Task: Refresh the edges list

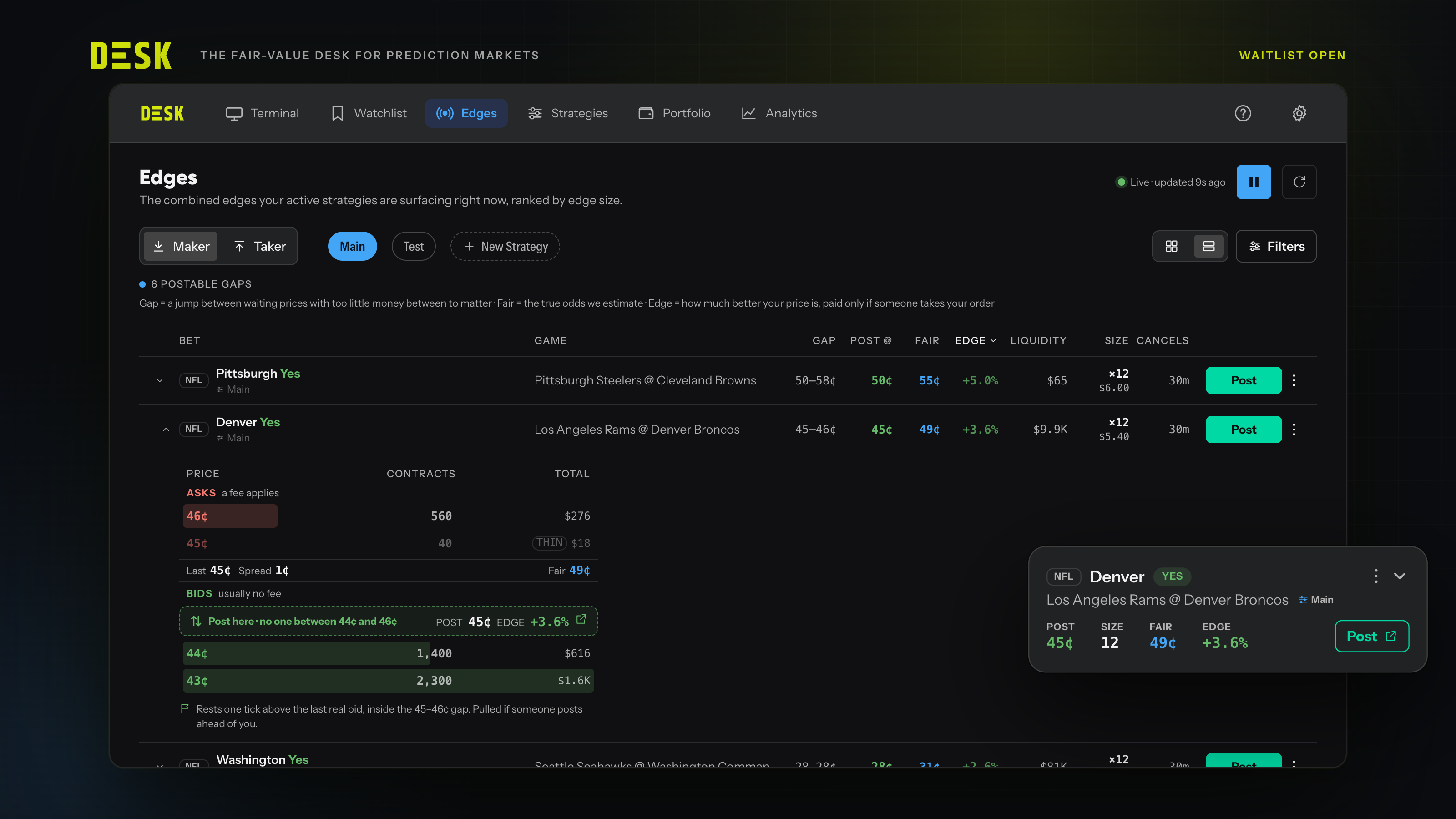Action: pyautogui.click(x=1299, y=182)
